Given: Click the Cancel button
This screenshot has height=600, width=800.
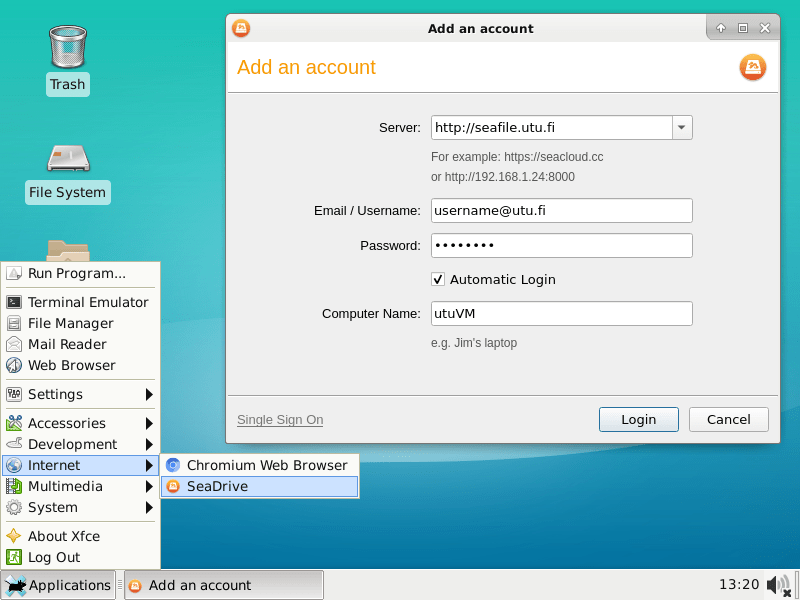Looking at the screenshot, I should point(729,419).
